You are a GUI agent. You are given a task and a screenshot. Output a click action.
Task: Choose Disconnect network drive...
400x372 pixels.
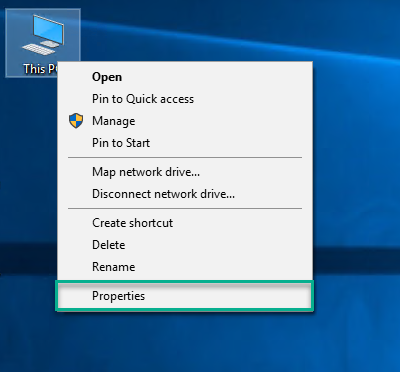(x=185, y=194)
